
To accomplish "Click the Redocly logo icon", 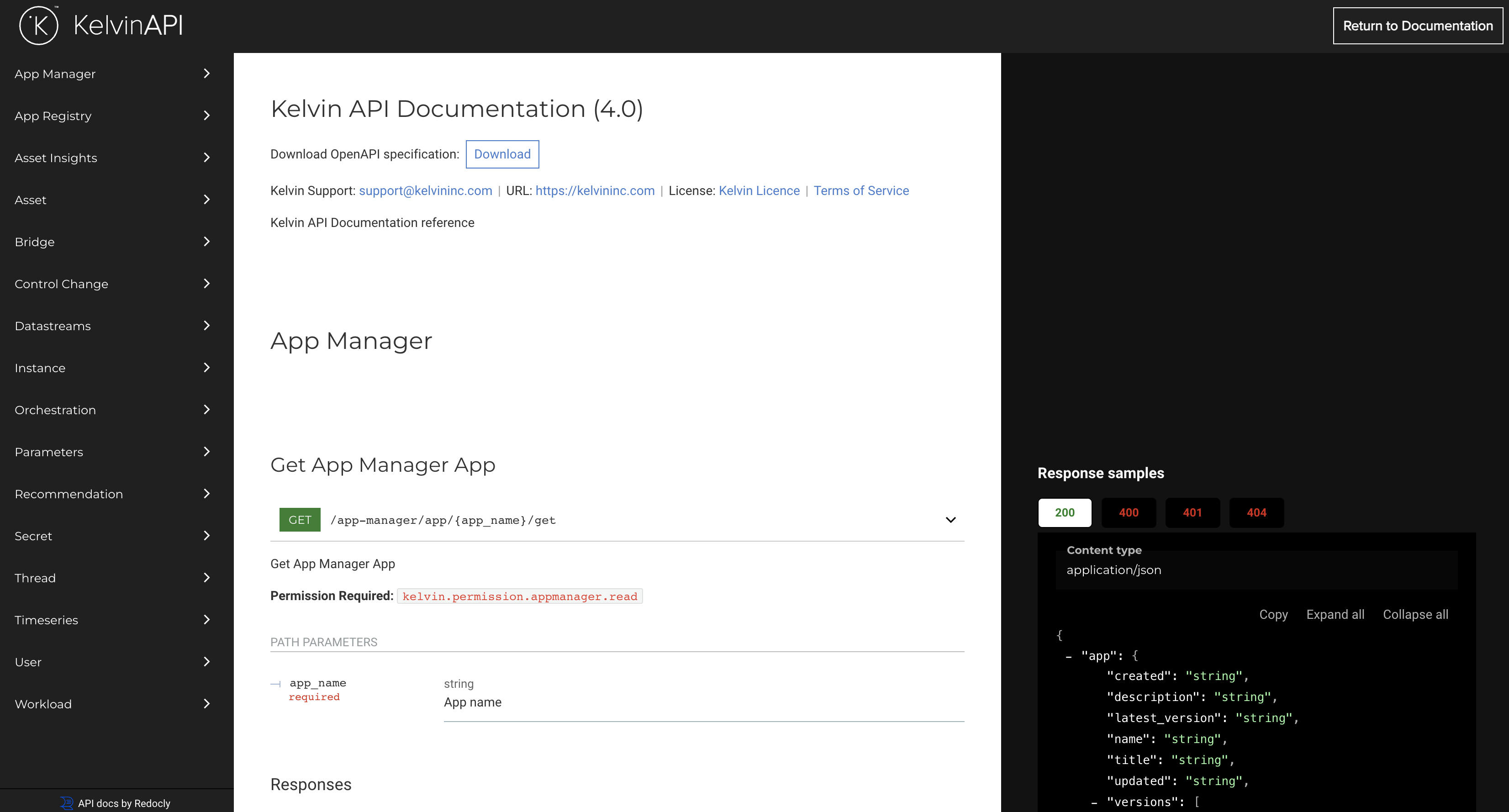I will pyautogui.click(x=66, y=802).
